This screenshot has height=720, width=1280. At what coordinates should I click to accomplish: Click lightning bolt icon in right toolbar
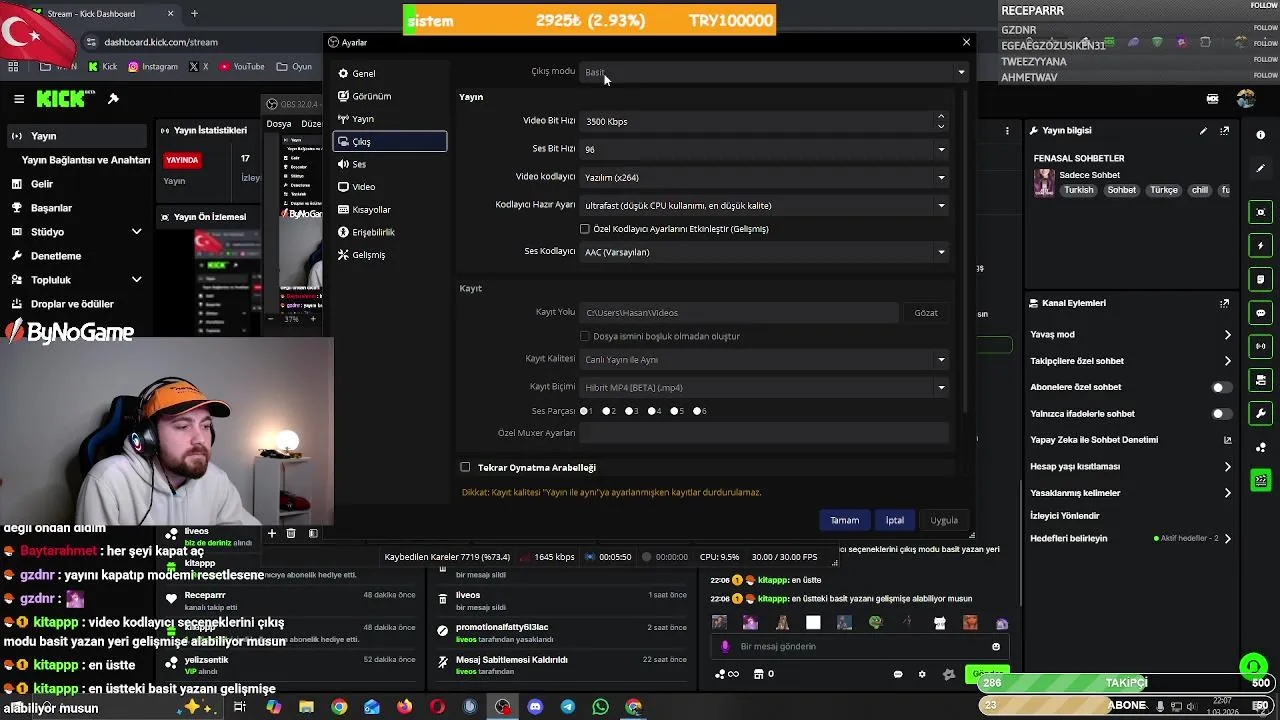tap(1260, 246)
